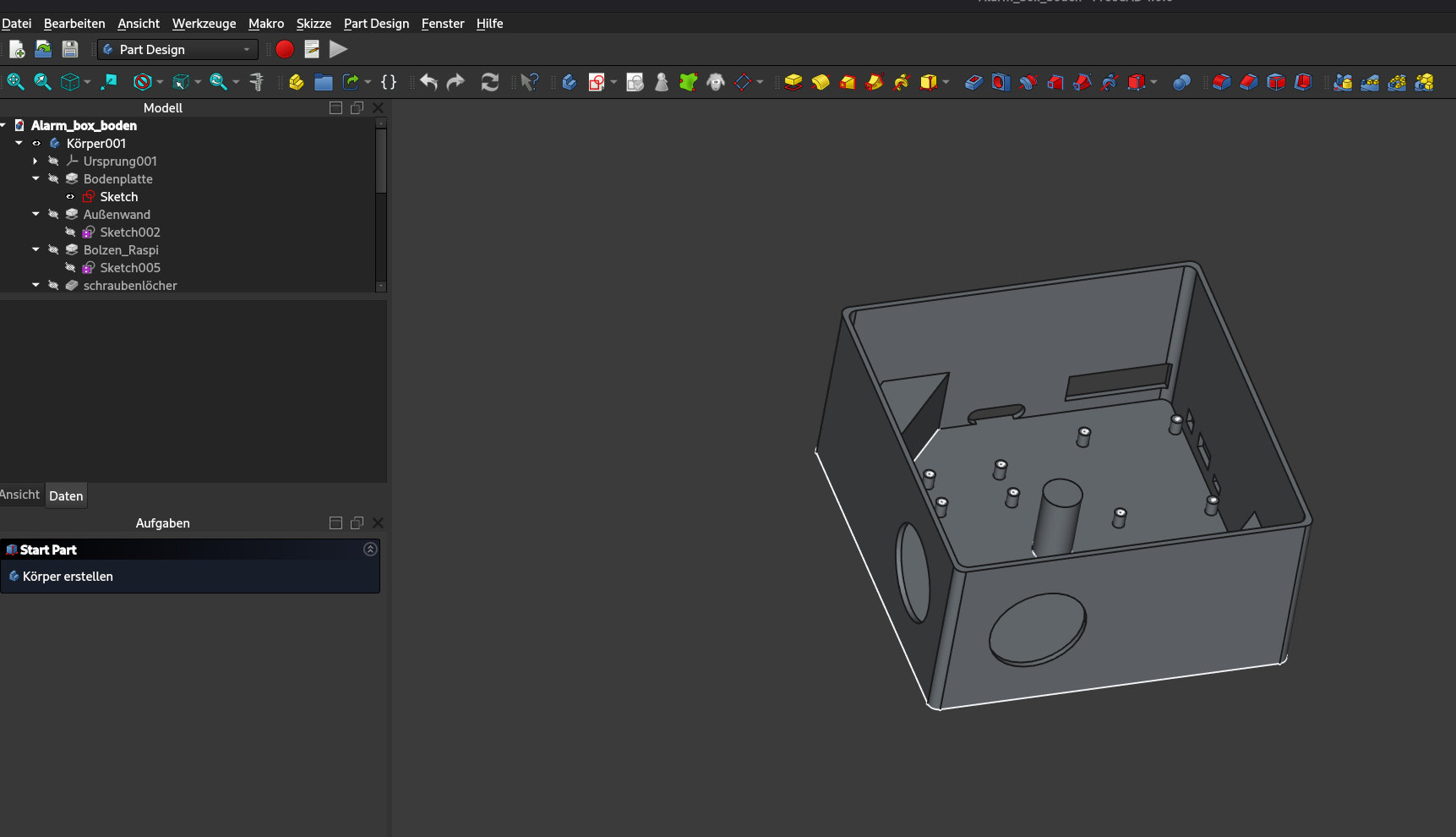The height and width of the screenshot is (837, 1456).
Task: Launch the Boolean operation tool
Action: click(x=1181, y=82)
